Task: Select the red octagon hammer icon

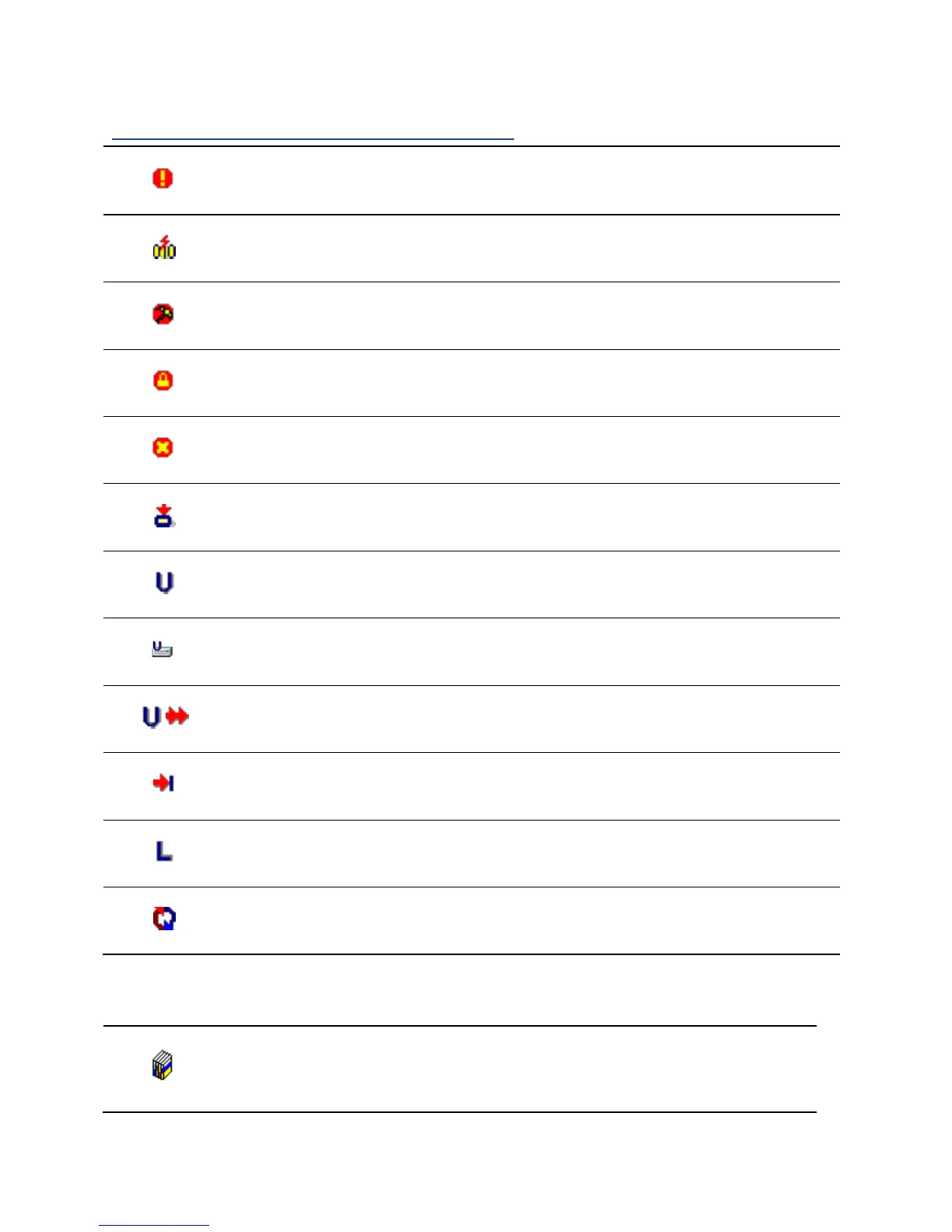Action: pos(163,314)
